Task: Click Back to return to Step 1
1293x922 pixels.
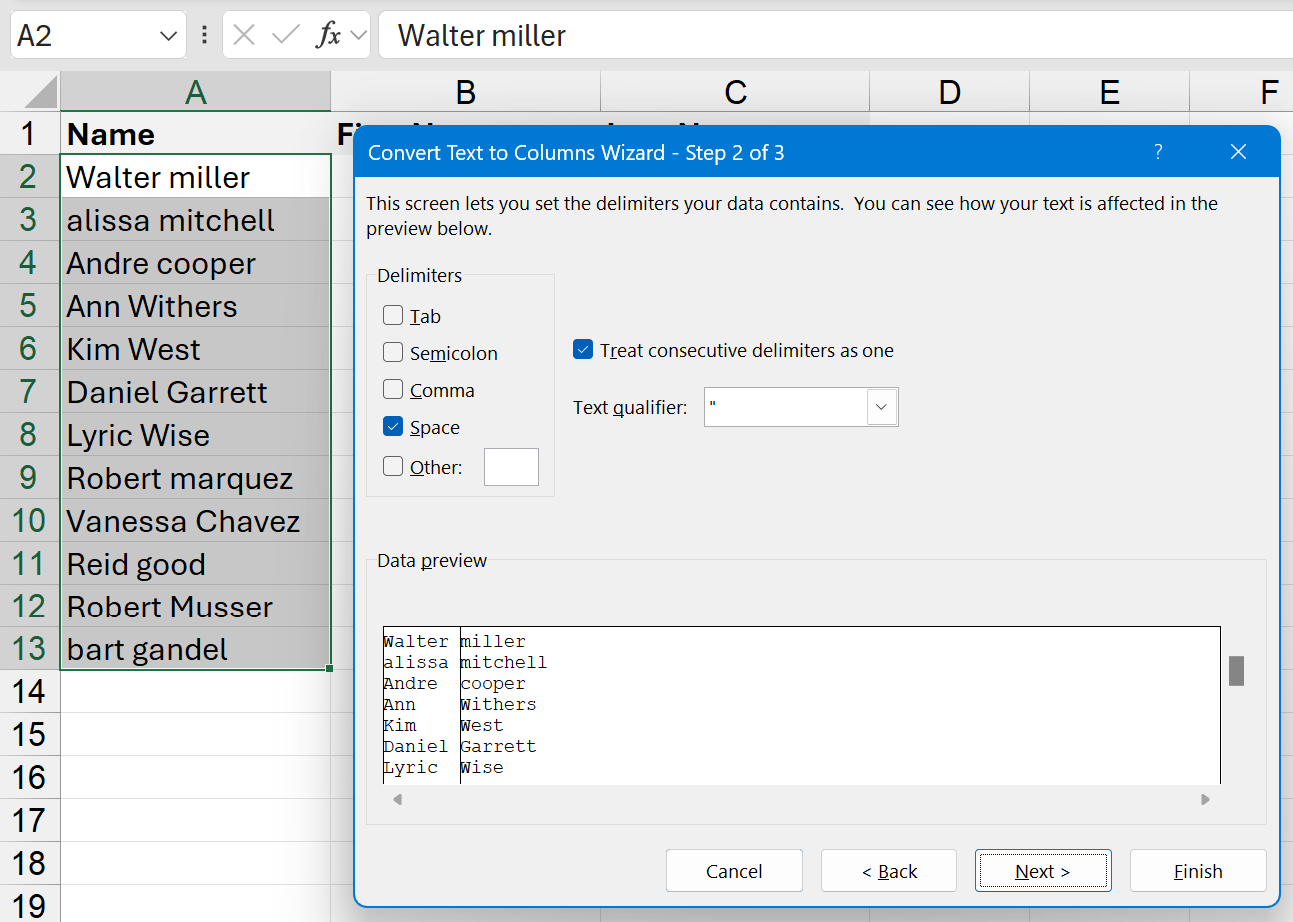Action: click(x=888, y=870)
